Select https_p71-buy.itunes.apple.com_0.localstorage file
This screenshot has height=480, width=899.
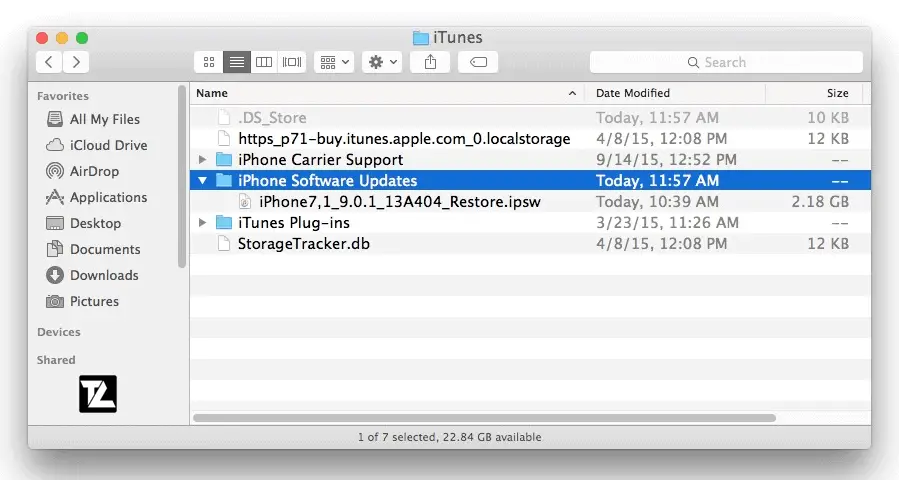click(x=404, y=139)
